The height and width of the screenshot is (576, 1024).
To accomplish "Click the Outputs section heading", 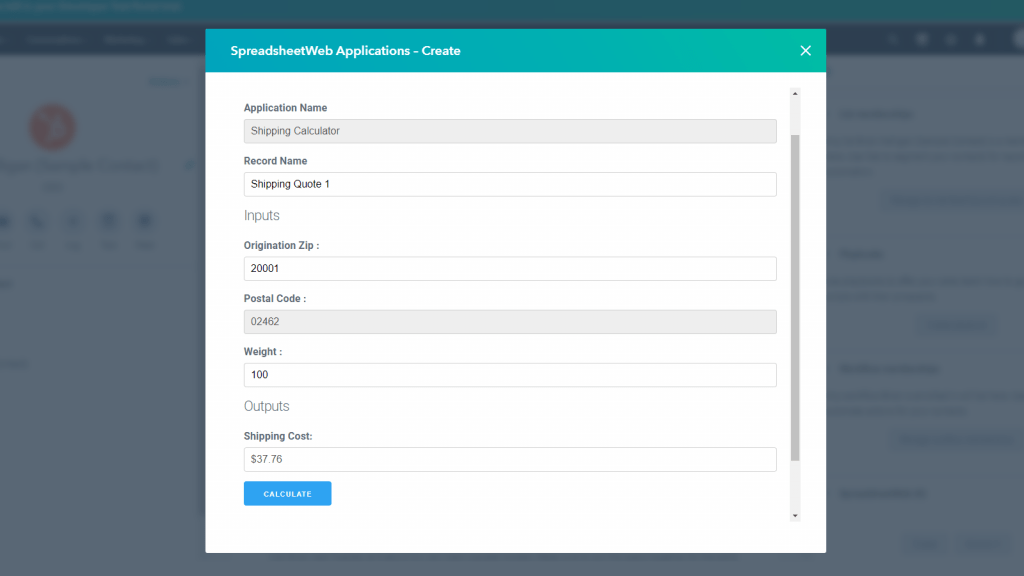I will [266, 406].
